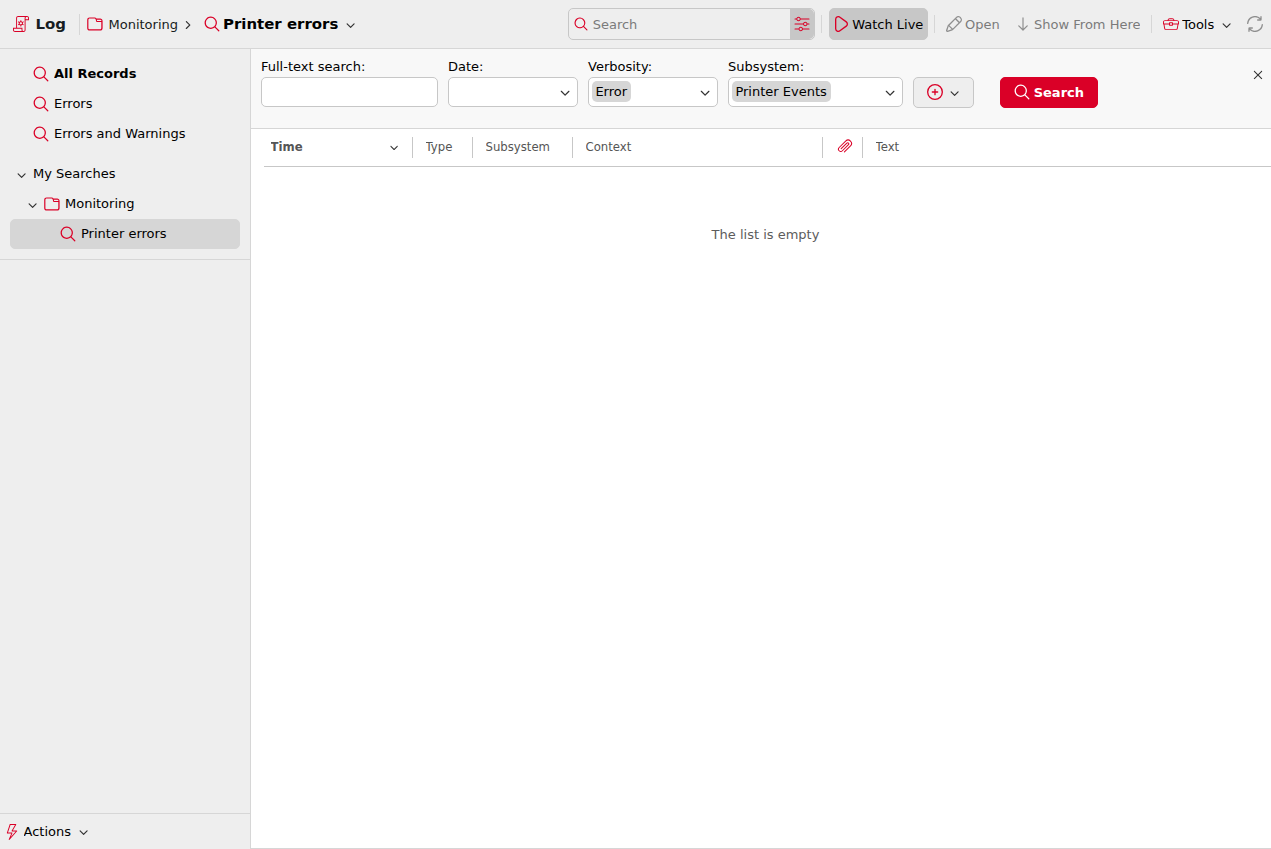Click the Log application icon
Image resolution: width=1271 pixels, height=849 pixels.
tap(20, 24)
